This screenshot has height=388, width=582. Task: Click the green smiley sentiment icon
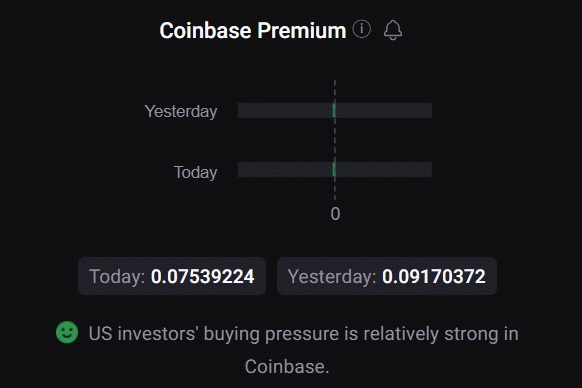tap(67, 332)
